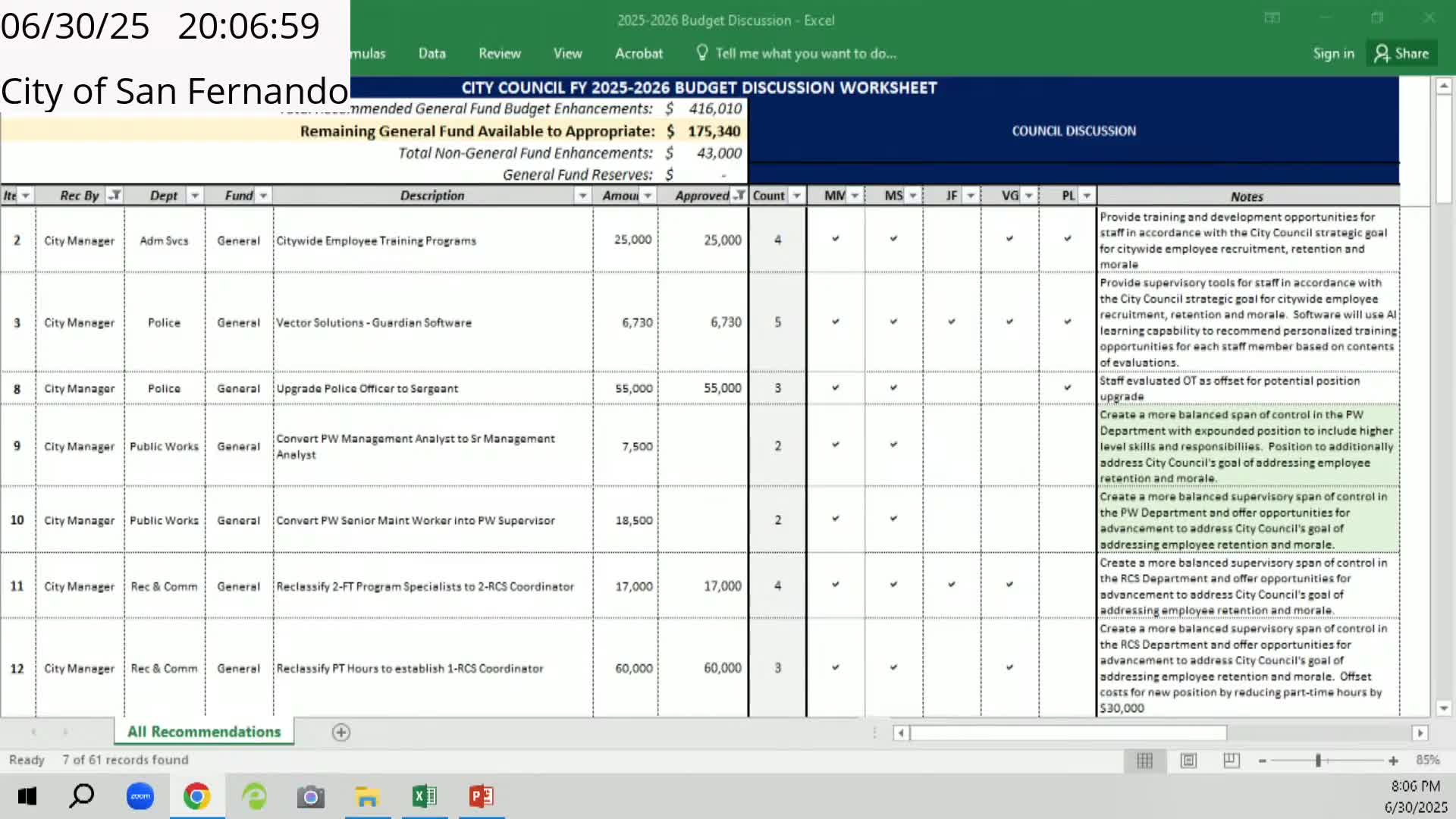The width and height of the screenshot is (1456, 819).
Task: Open the Dept column filter dropdown
Action: click(x=195, y=196)
